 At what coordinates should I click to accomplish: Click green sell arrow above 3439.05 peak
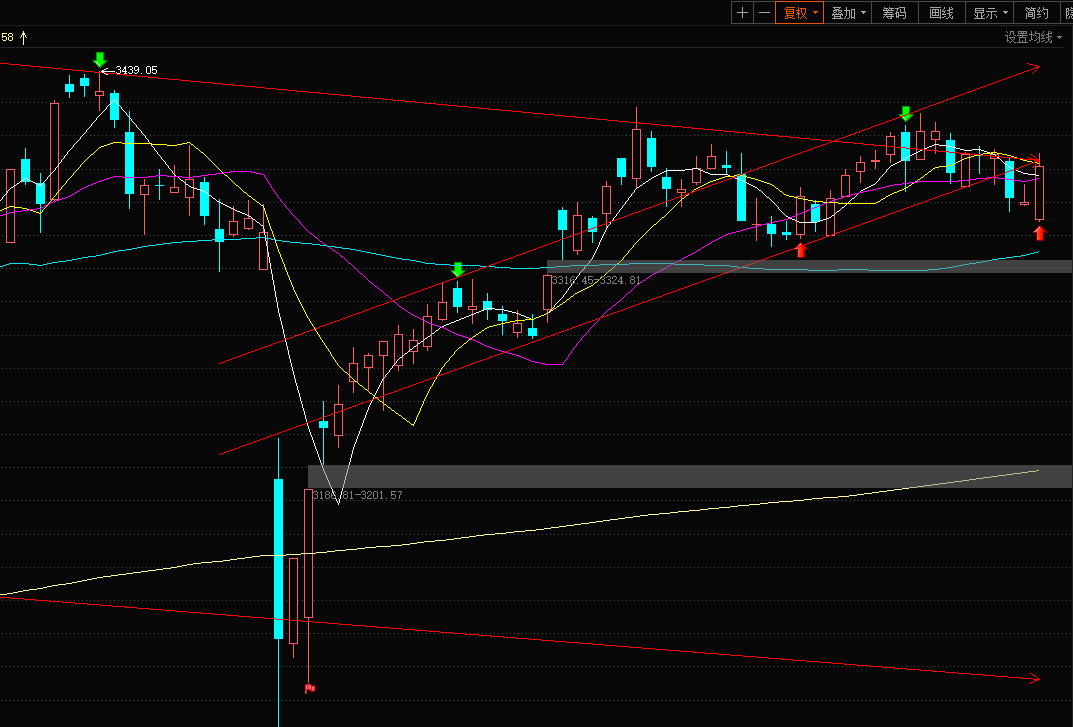(101, 60)
